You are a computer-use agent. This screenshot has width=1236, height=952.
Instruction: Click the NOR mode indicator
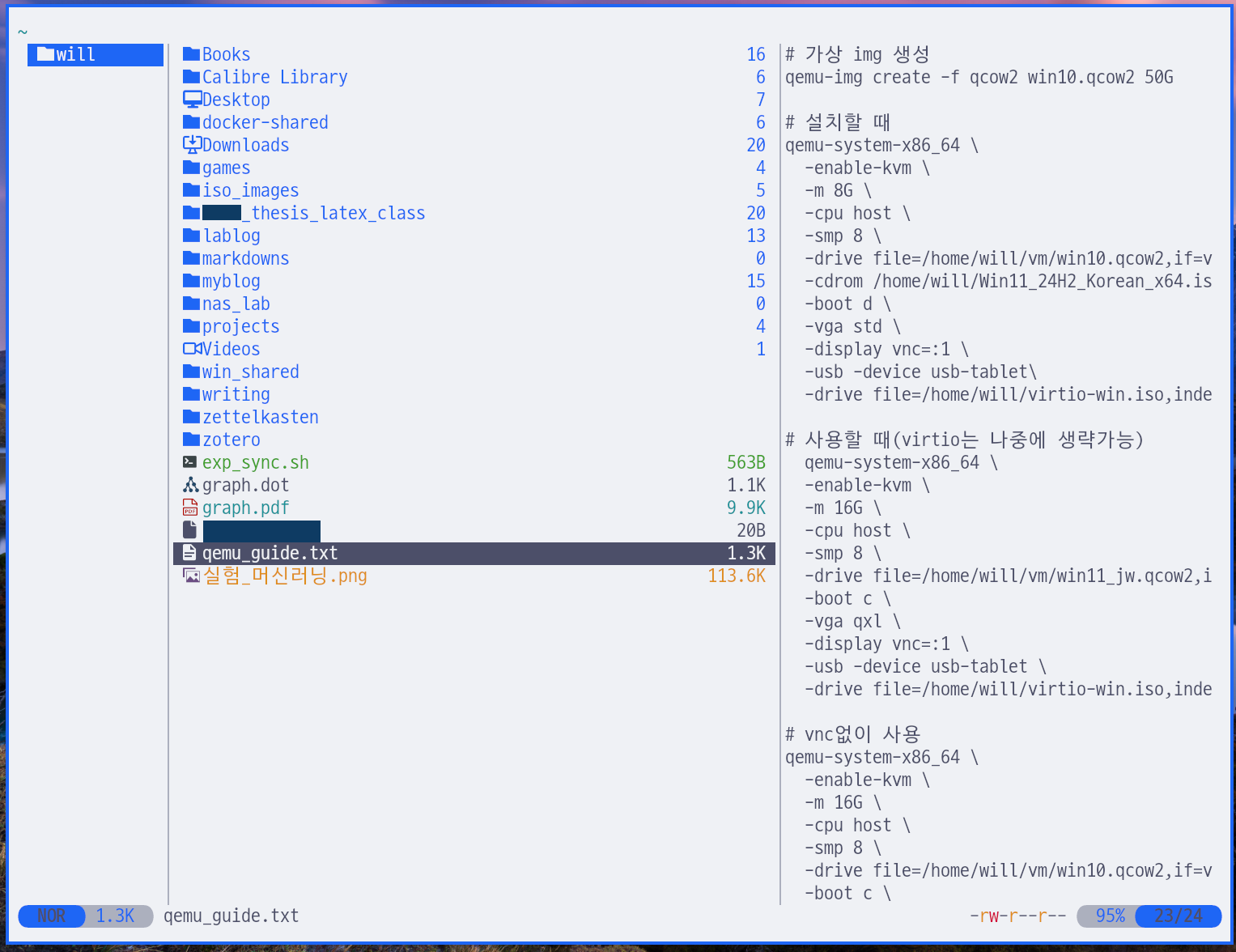click(x=51, y=916)
